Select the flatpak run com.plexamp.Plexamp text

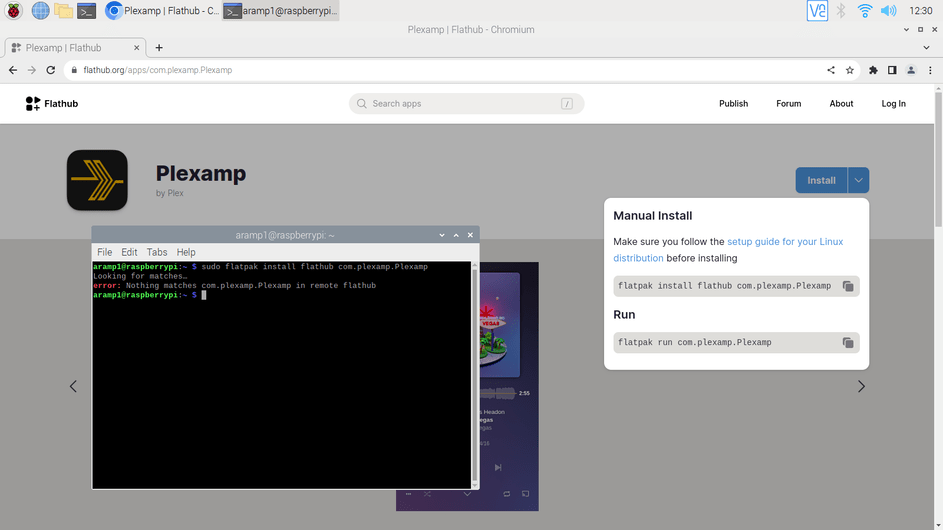pos(695,342)
